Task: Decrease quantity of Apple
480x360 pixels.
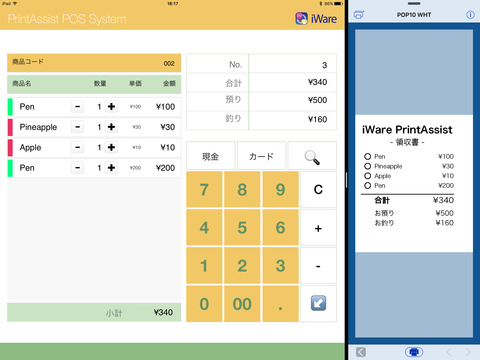Action: [x=77, y=147]
